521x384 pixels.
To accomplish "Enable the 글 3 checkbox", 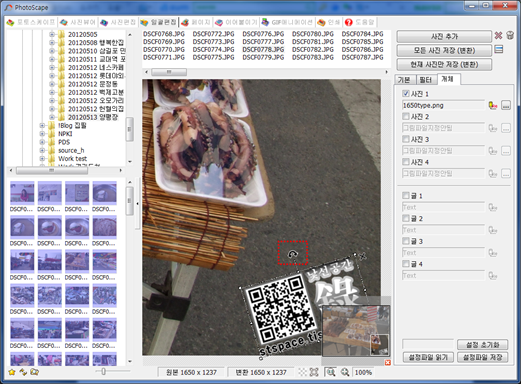I will 406,241.
